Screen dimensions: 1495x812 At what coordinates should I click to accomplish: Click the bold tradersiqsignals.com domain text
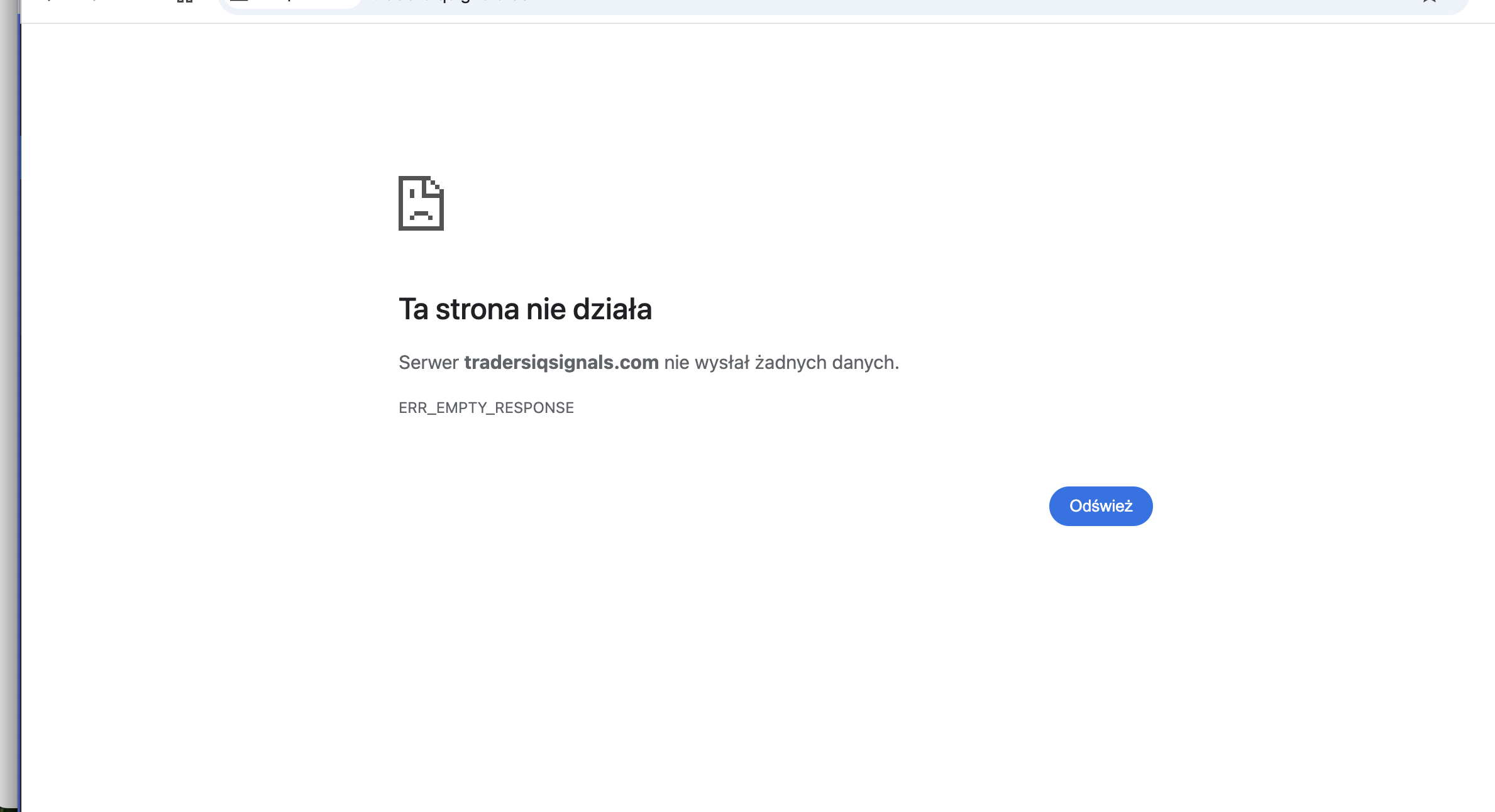[561, 363]
